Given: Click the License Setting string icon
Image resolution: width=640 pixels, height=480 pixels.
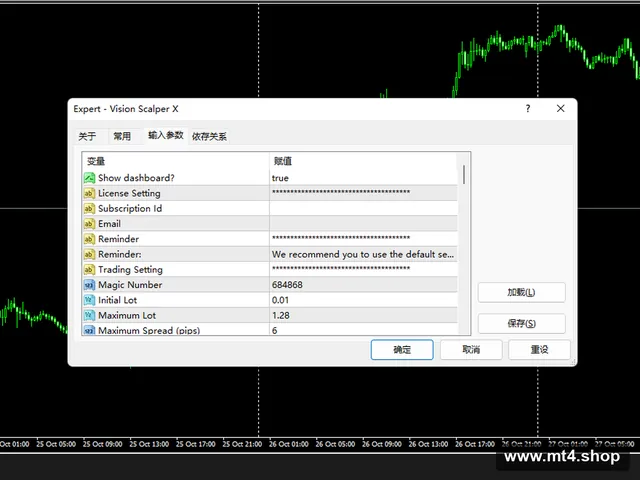Looking at the screenshot, I should click(x=89, y=193).
